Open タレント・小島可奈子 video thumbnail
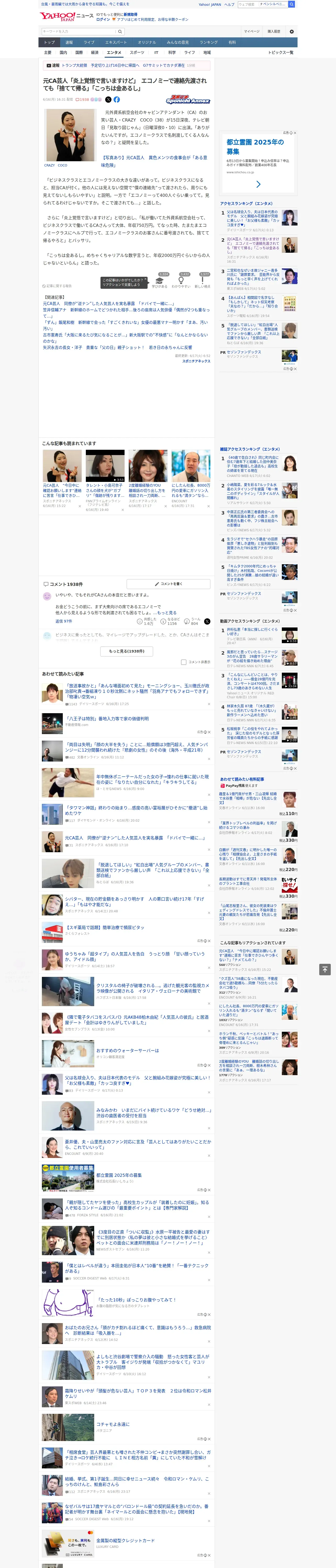This screenshot has width=336, height=1568. click(x=105, y=466)
